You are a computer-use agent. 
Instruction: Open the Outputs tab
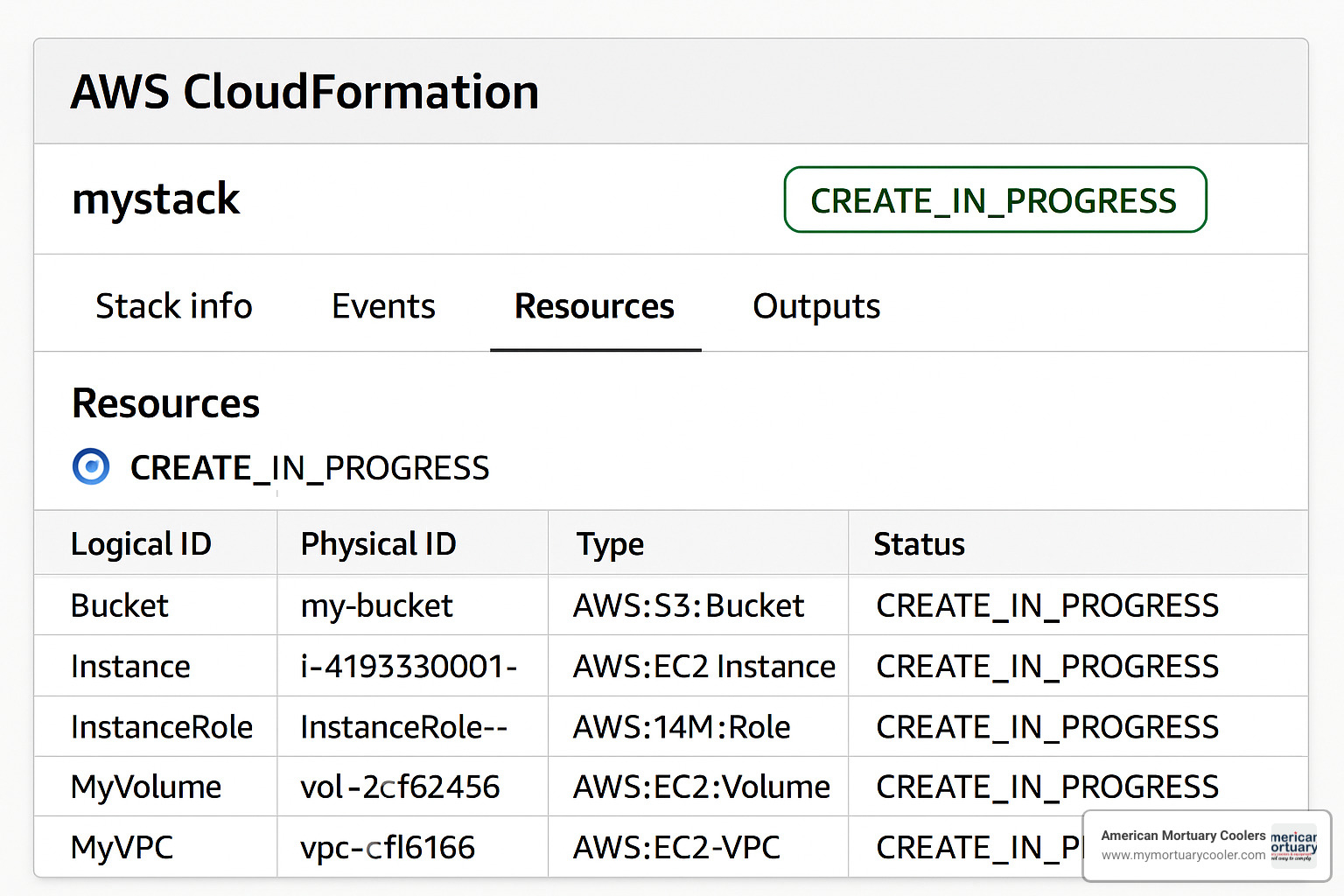(x=816, y=307)
